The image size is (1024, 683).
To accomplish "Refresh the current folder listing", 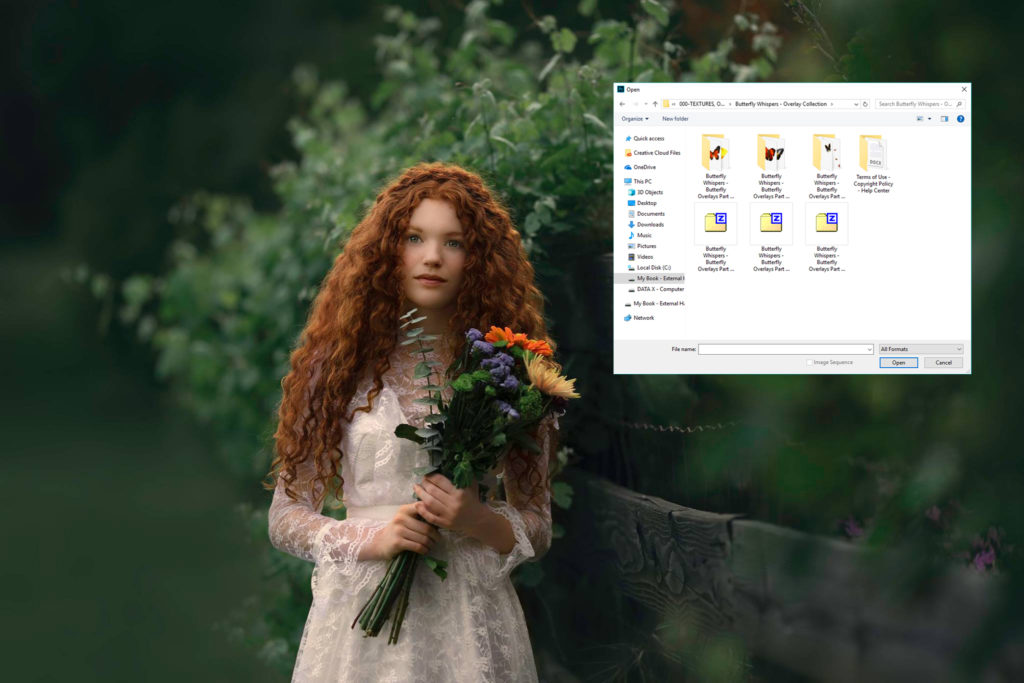I will (865, 104).
